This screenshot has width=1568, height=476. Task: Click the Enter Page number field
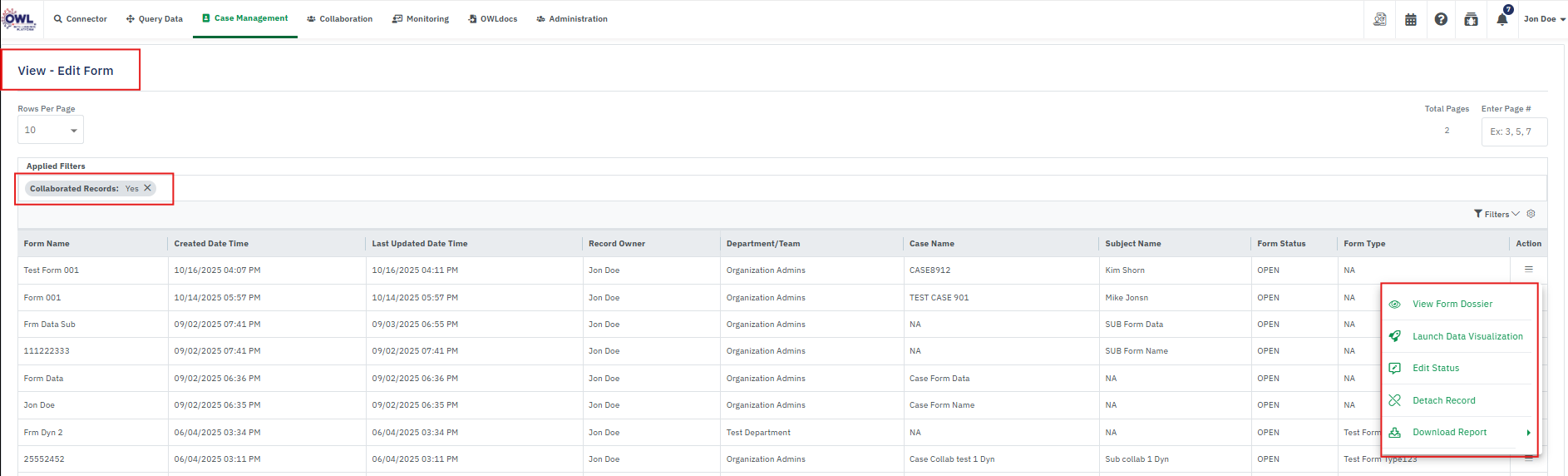click(x=1513, y=131)
